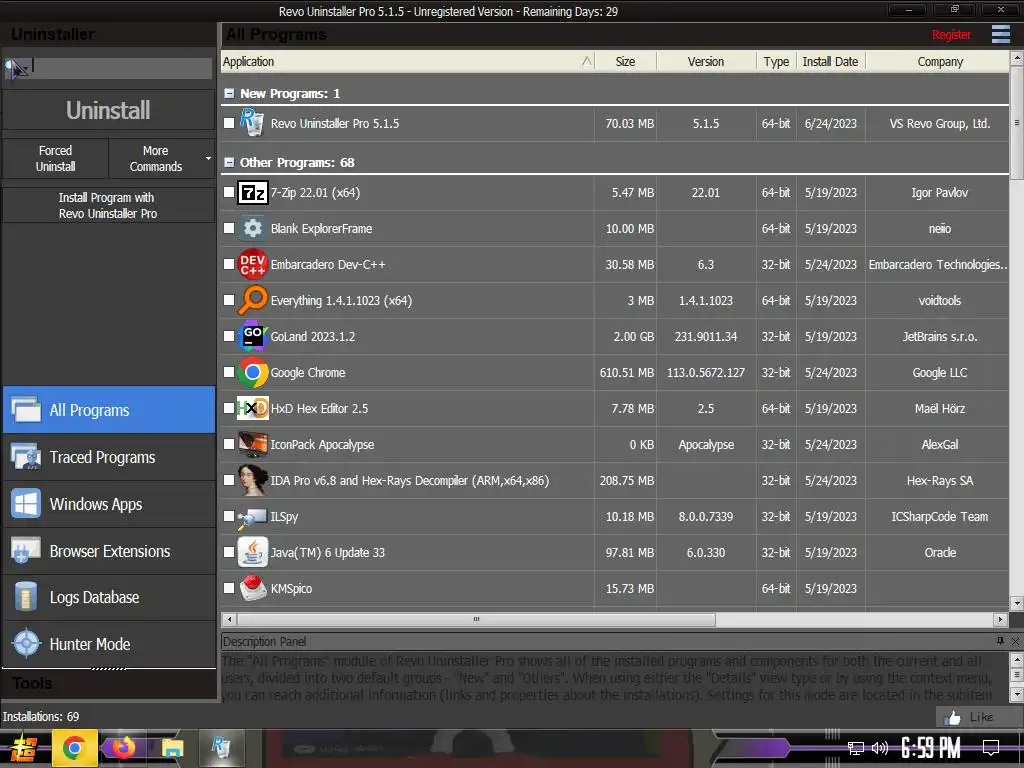Open Chrome from the taskbar
This screenshot has width=1024, height=768.
tap(74, 748)
